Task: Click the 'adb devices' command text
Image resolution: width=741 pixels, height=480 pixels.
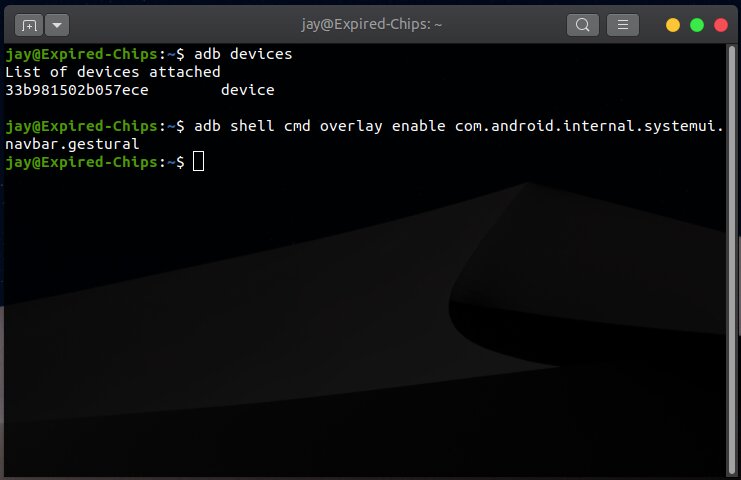Action: pyautogui.click(x=243, y=54)
